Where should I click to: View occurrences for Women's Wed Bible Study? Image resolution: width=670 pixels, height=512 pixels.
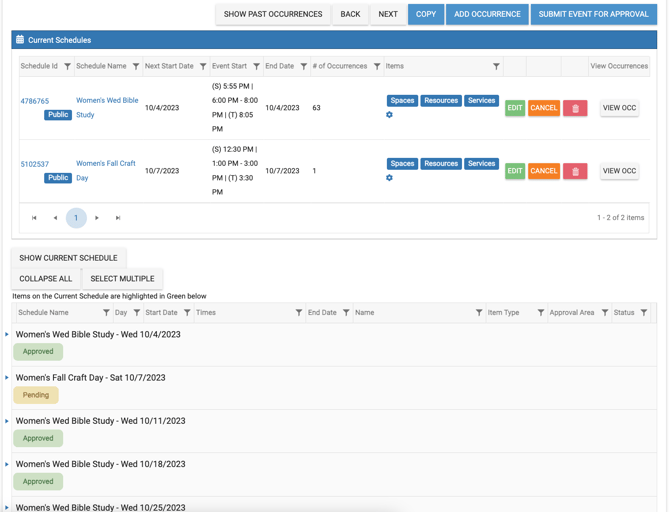point(619,108)
